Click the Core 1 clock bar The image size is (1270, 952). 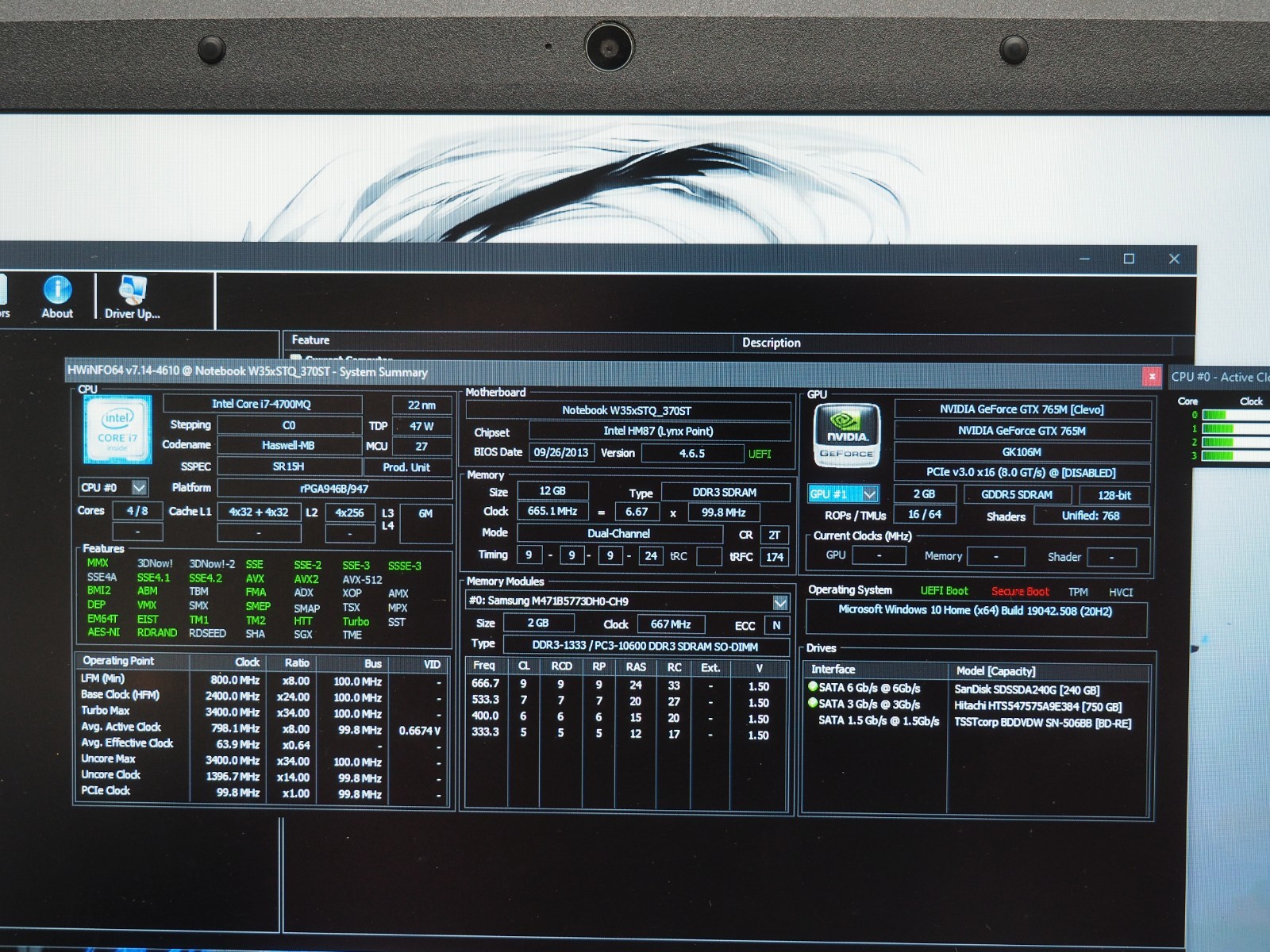pos(1235,428)
